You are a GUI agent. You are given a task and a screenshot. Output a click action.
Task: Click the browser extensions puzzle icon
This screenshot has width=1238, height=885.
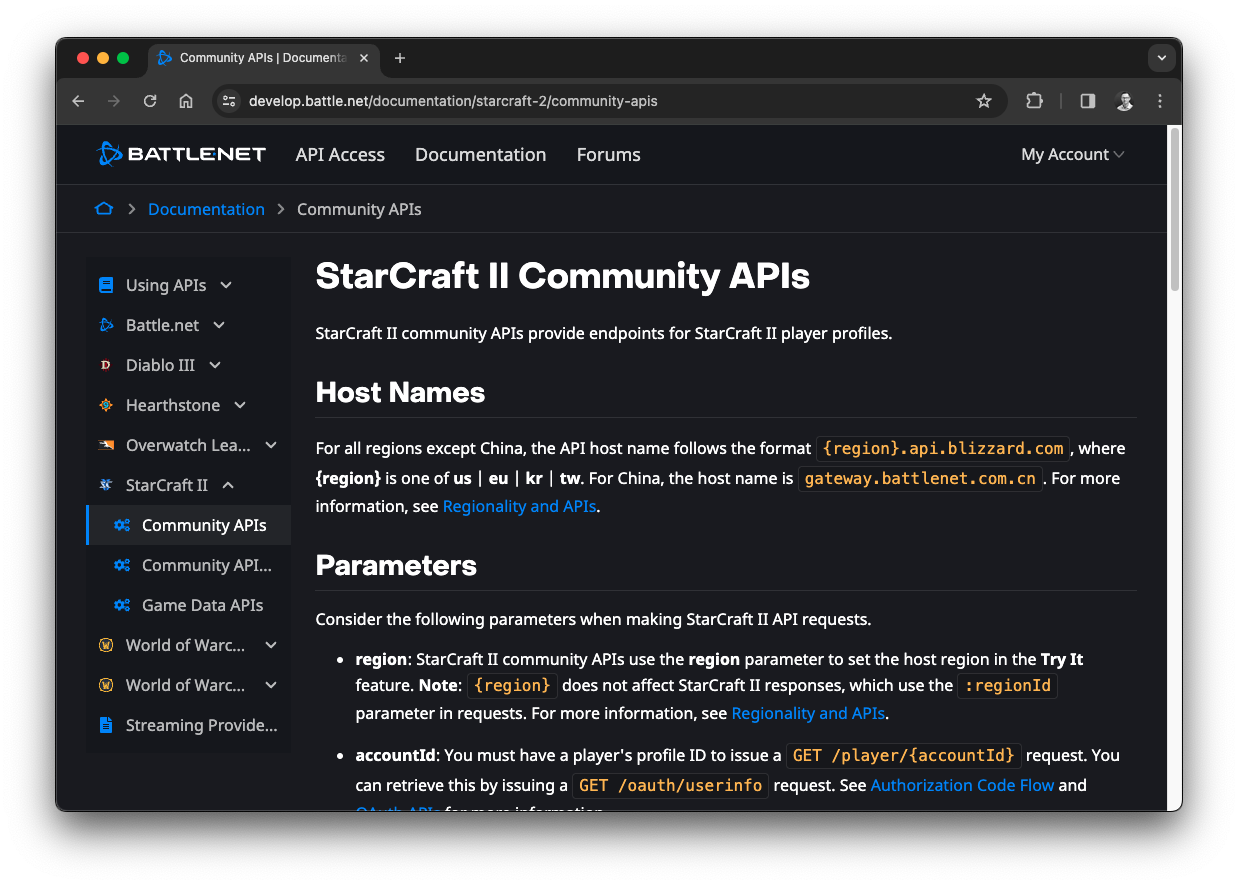click(1034, 101)
